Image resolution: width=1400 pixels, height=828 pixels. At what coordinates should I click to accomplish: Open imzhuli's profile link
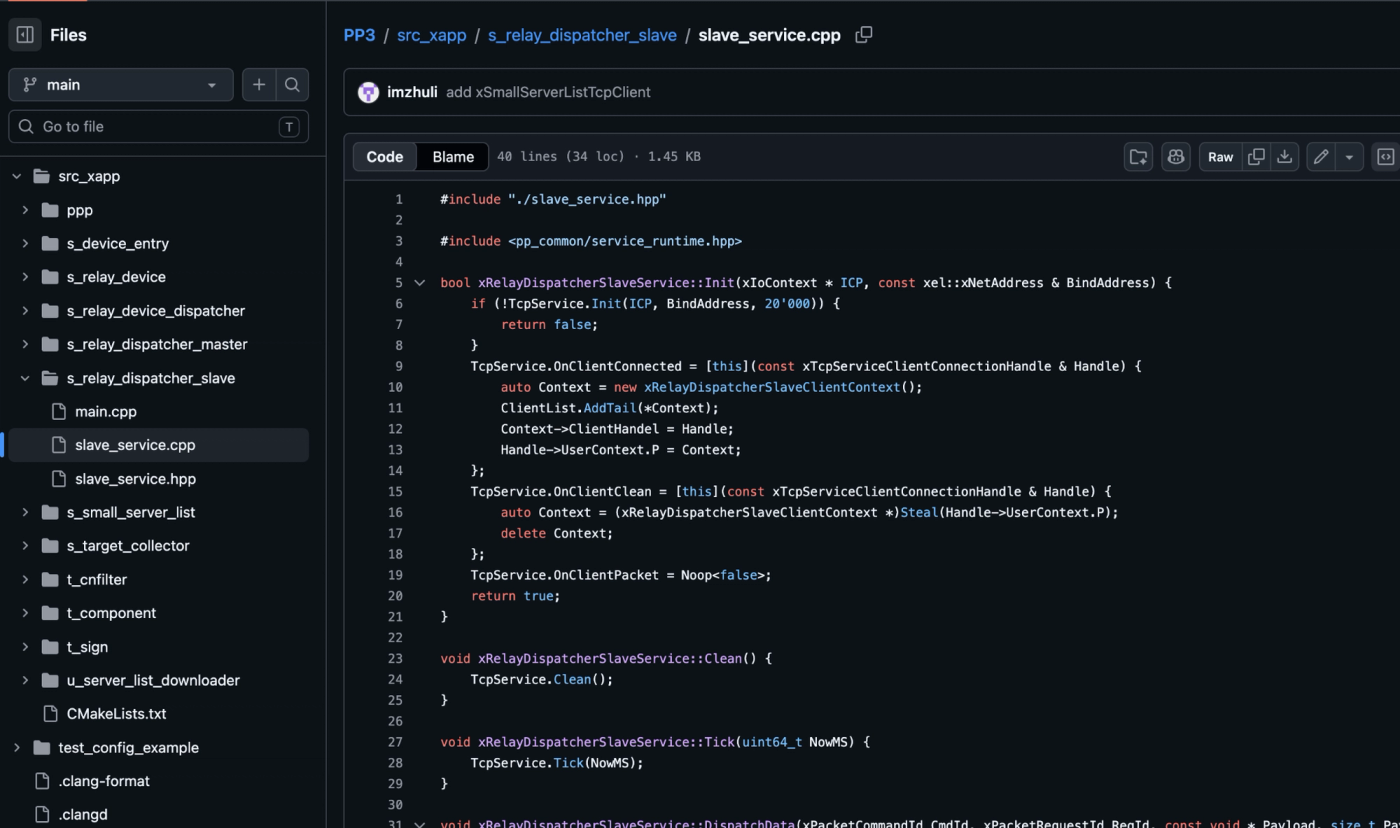click(412, 92)
